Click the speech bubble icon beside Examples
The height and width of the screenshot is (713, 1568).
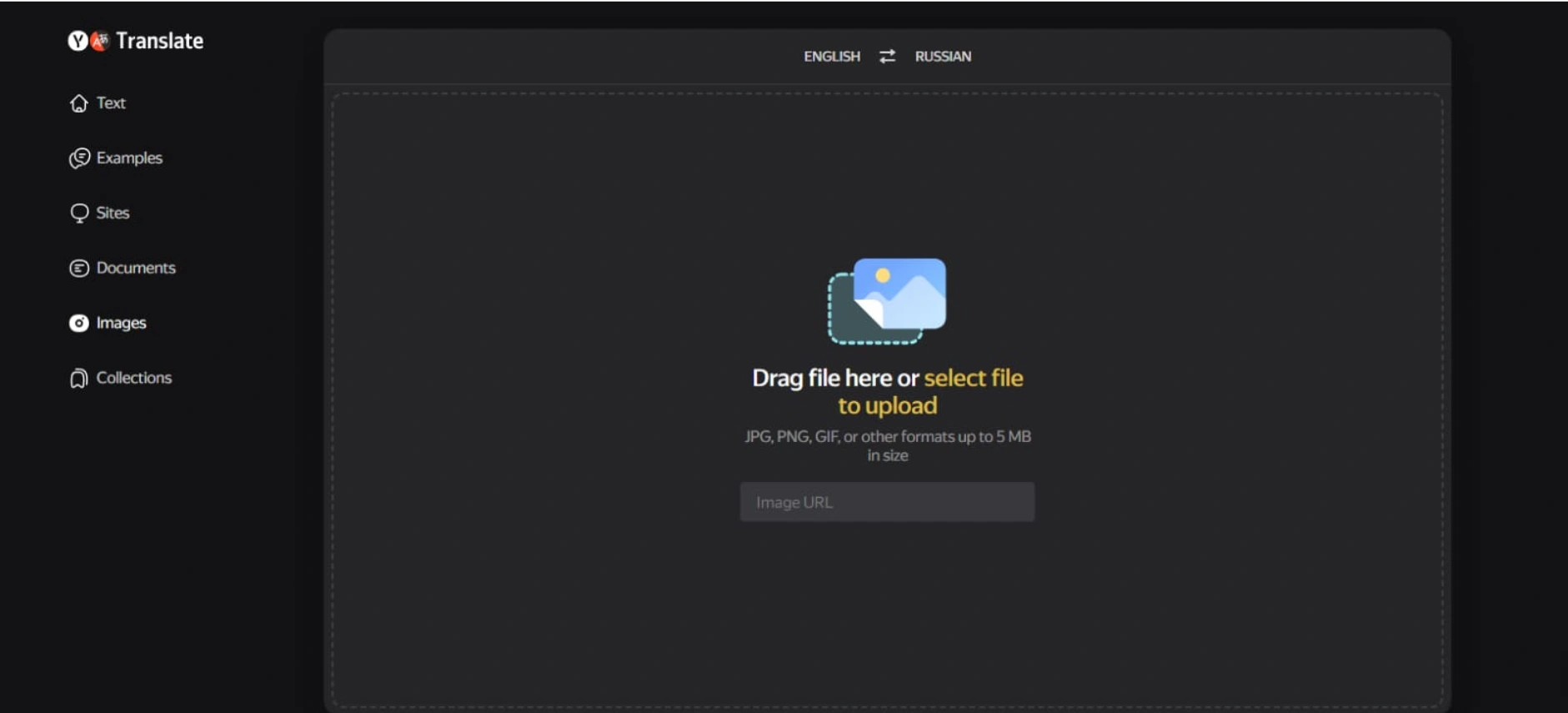coord(79,158)
